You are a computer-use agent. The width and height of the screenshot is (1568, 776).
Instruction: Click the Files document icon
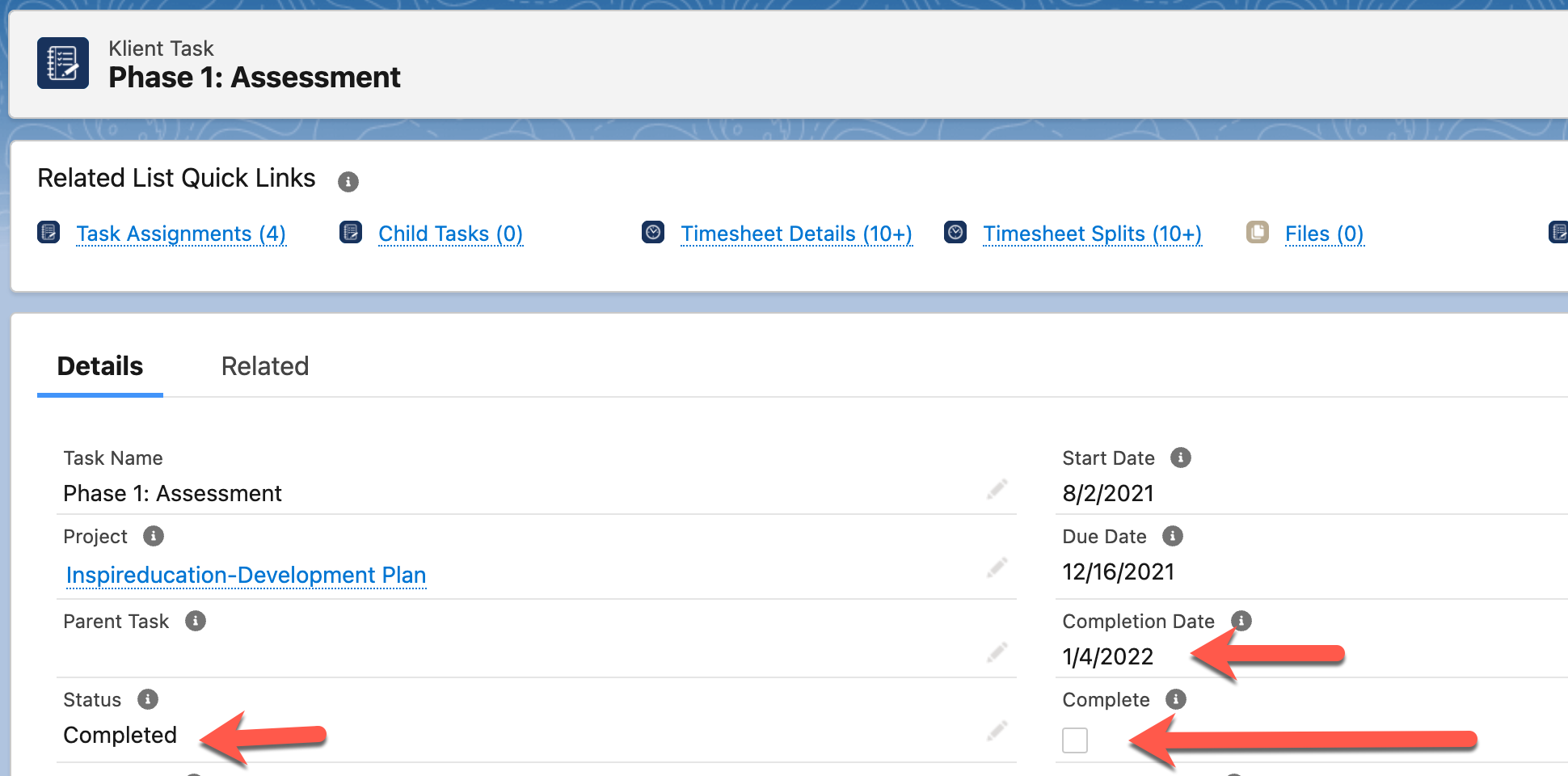(1258, 232)
